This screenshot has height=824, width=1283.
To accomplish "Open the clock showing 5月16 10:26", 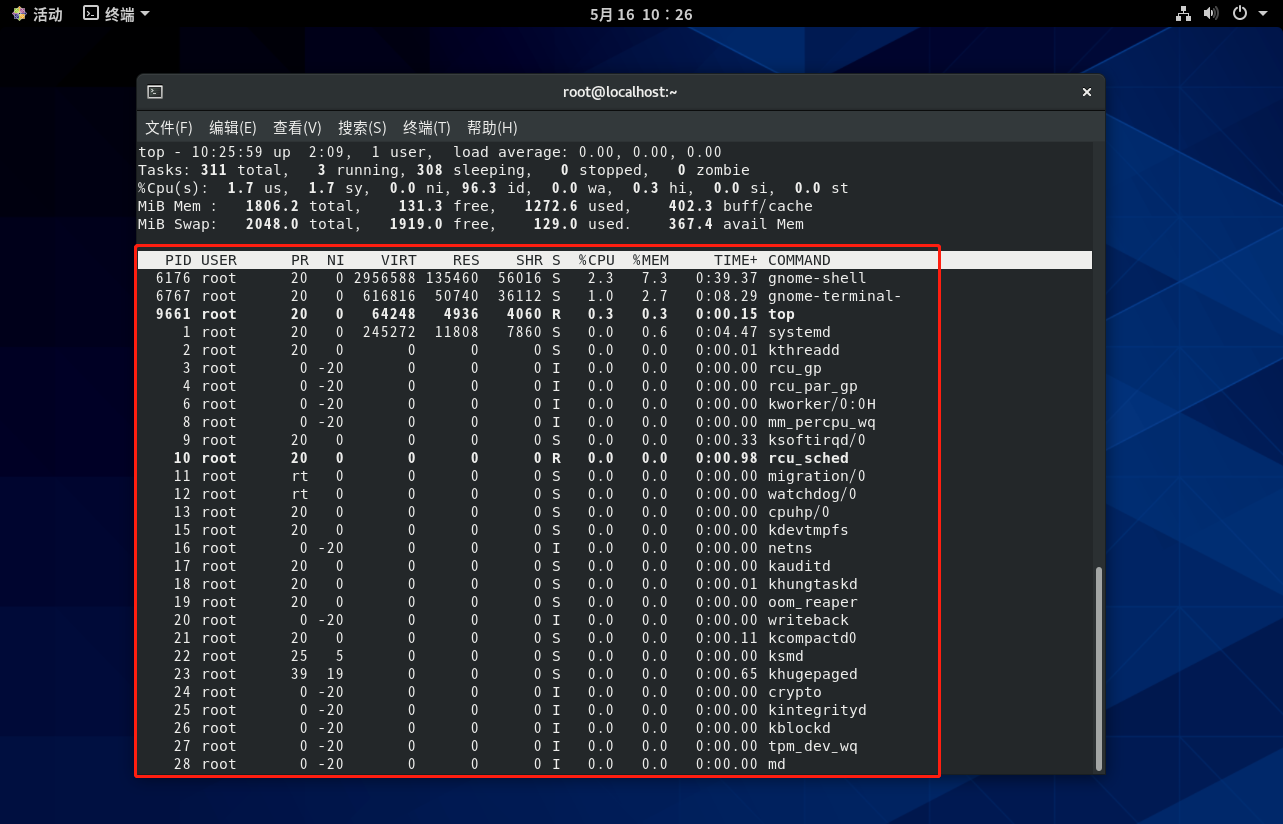I will click(641, 14).
